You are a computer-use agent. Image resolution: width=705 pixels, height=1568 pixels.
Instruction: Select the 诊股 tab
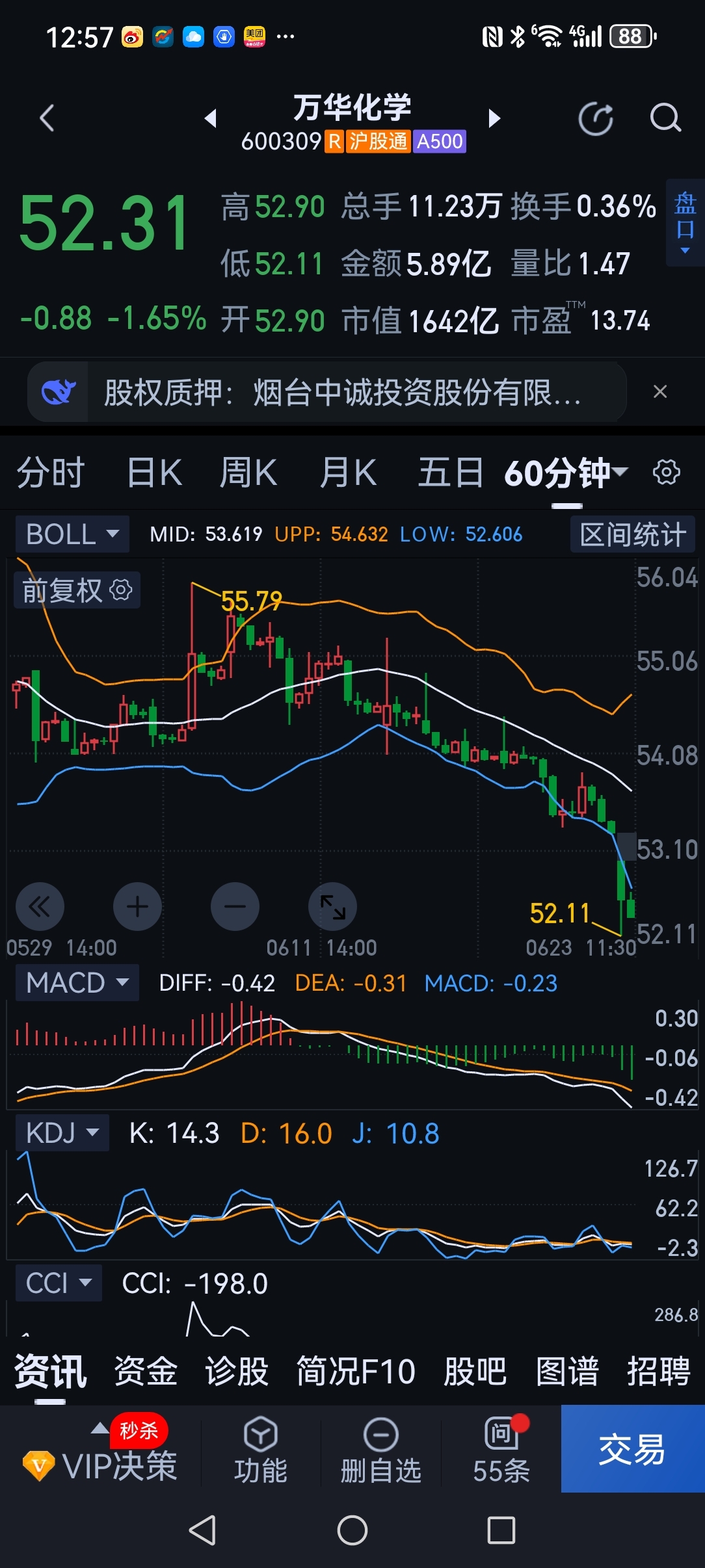tap(237, 1372)
